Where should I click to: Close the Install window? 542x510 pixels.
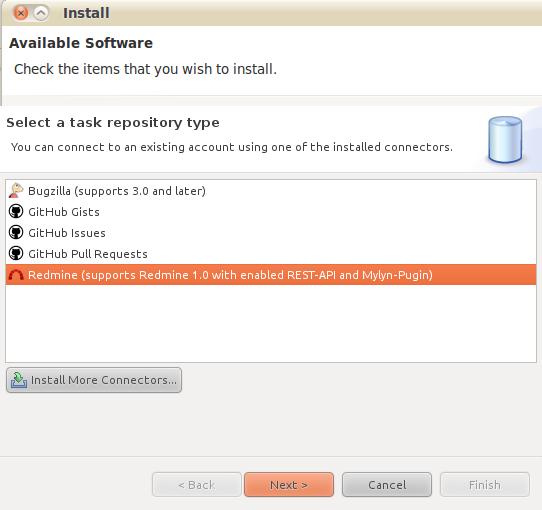[21, 13]
